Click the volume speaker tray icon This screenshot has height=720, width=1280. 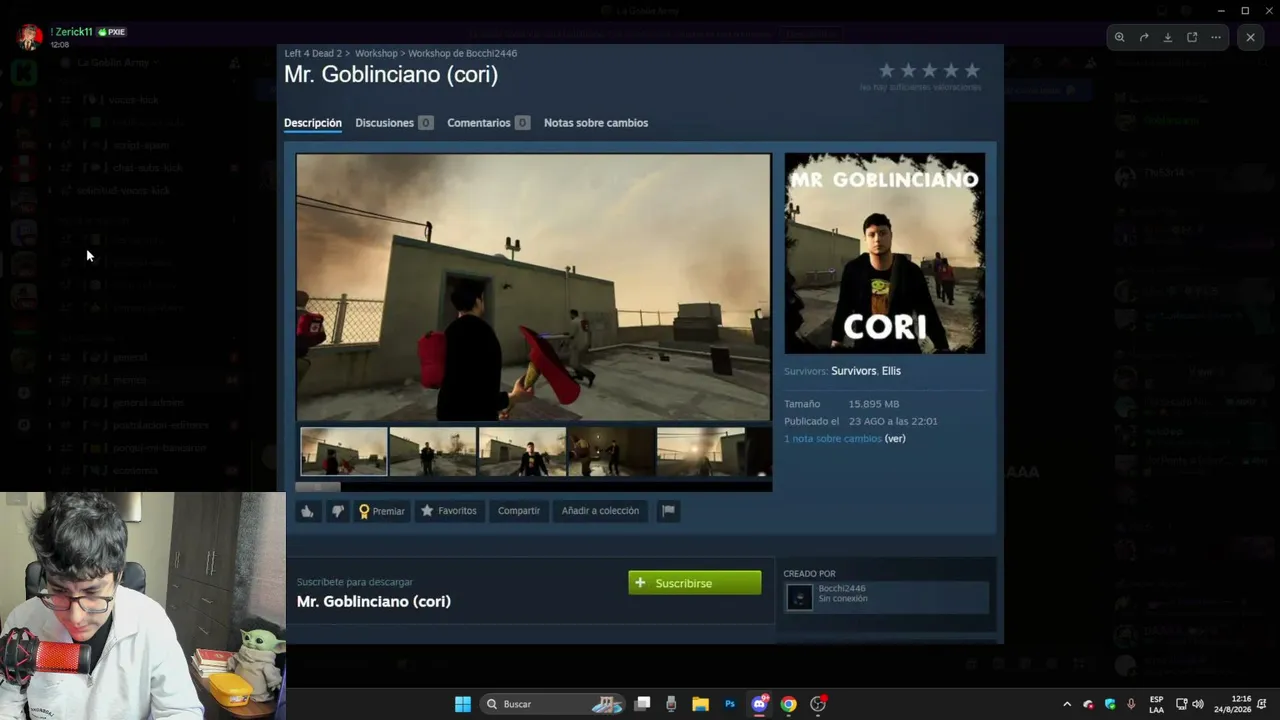[x=1198, y=704]
